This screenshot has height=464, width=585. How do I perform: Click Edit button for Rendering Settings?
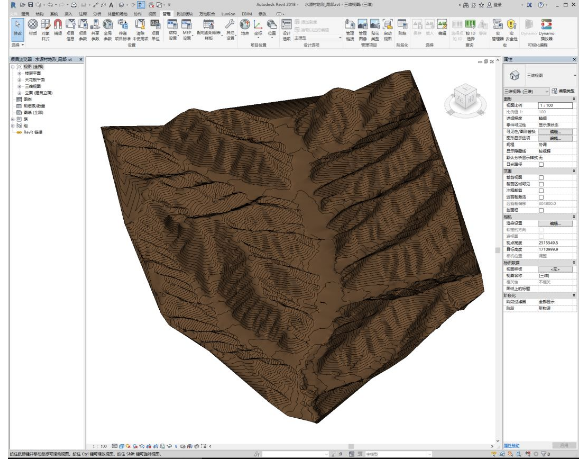[555, 223]
